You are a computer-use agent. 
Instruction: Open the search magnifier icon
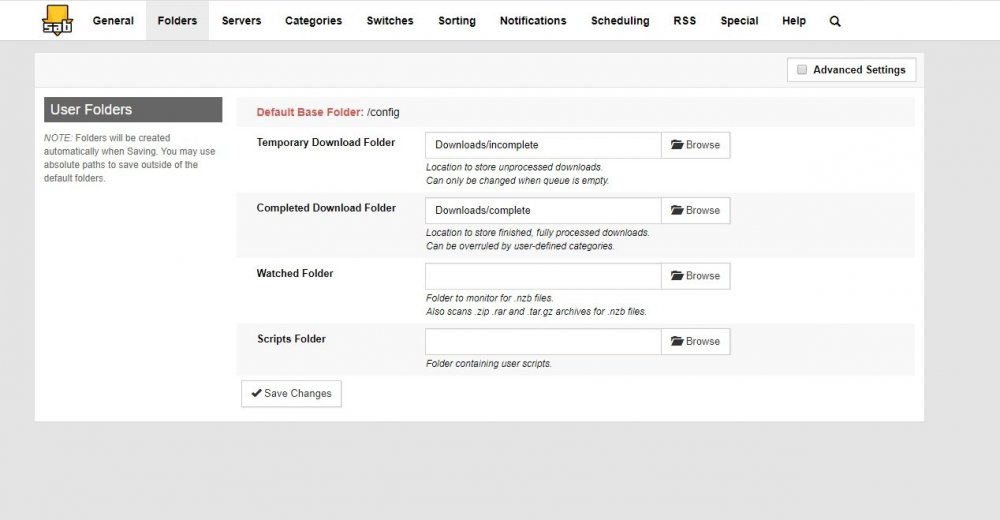tap(835, 21)
